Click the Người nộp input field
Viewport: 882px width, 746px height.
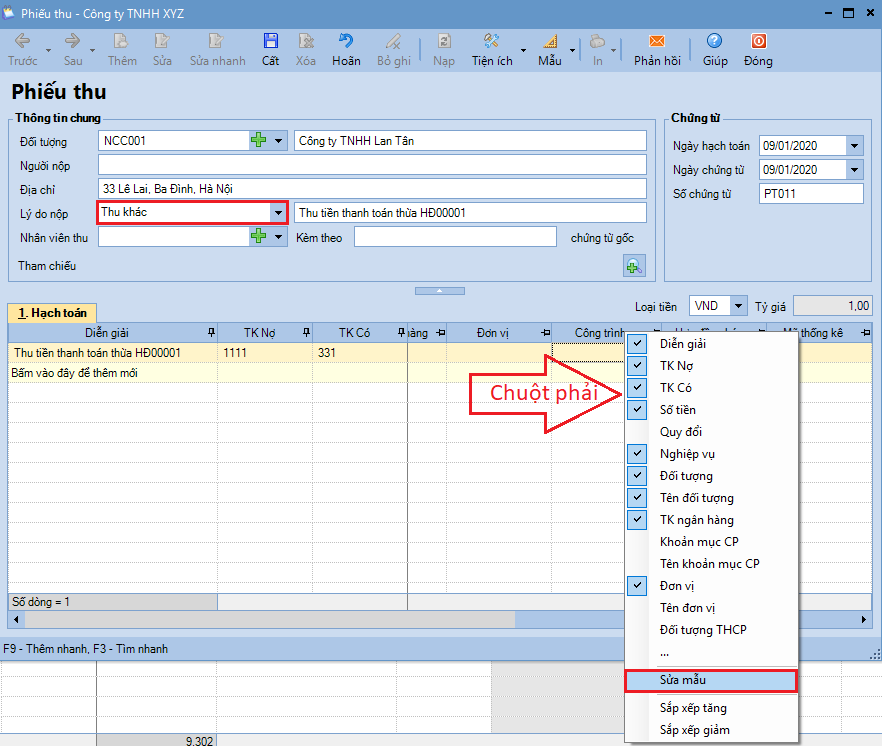coord(372,165)
